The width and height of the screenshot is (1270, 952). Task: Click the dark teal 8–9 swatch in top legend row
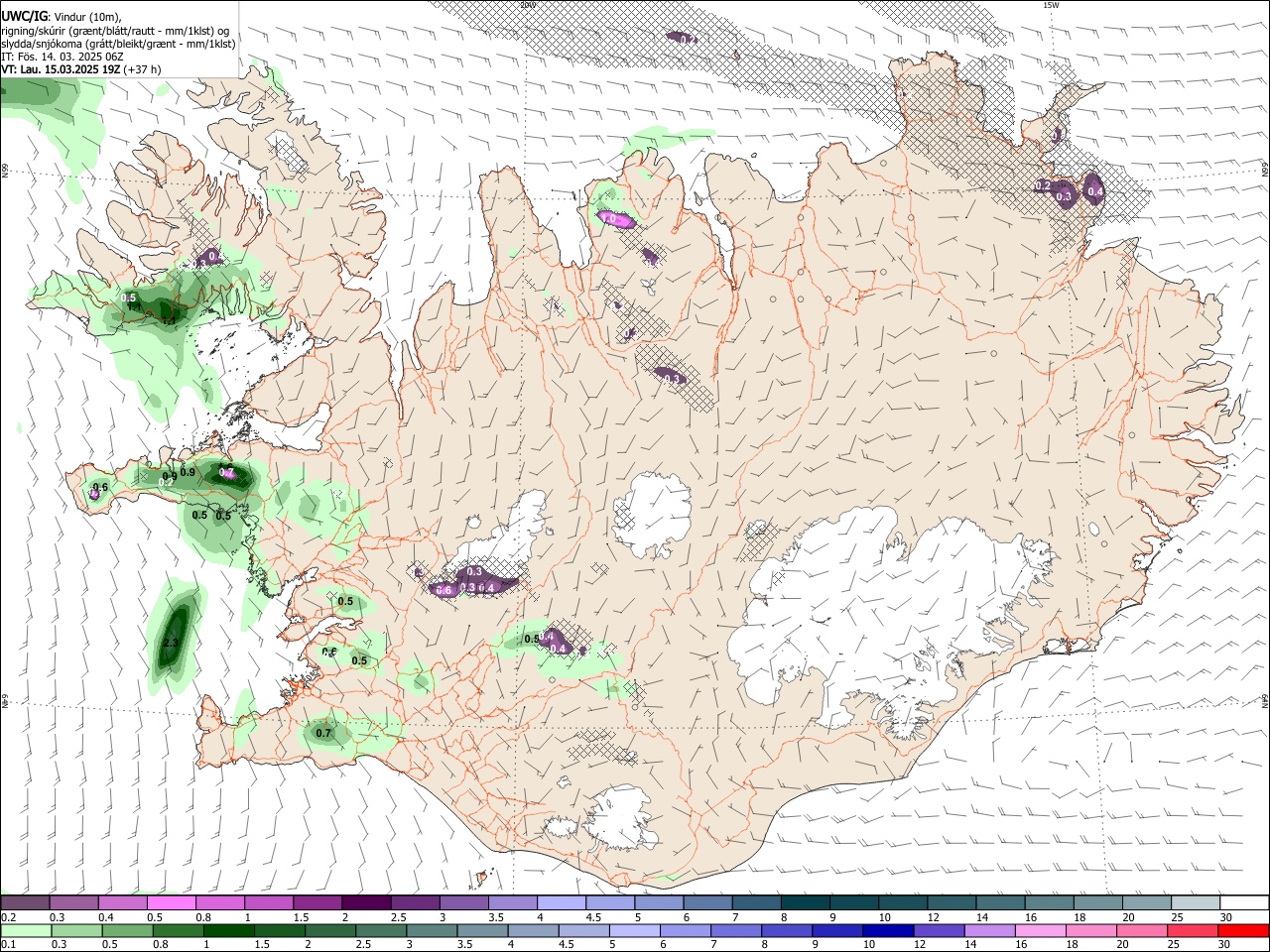tap(806, 902)
